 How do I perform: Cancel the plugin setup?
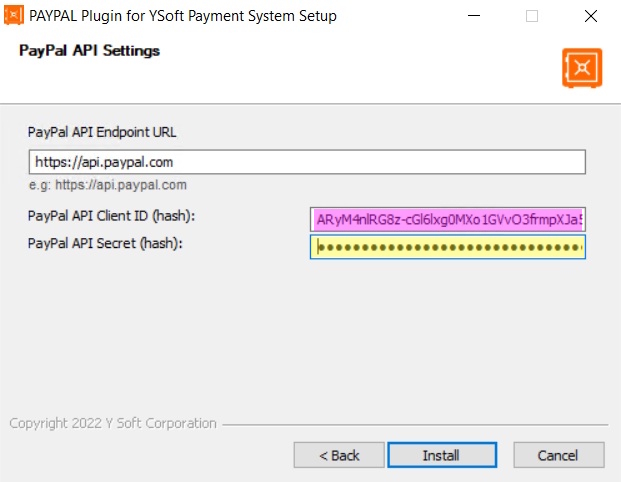[558, 455]
